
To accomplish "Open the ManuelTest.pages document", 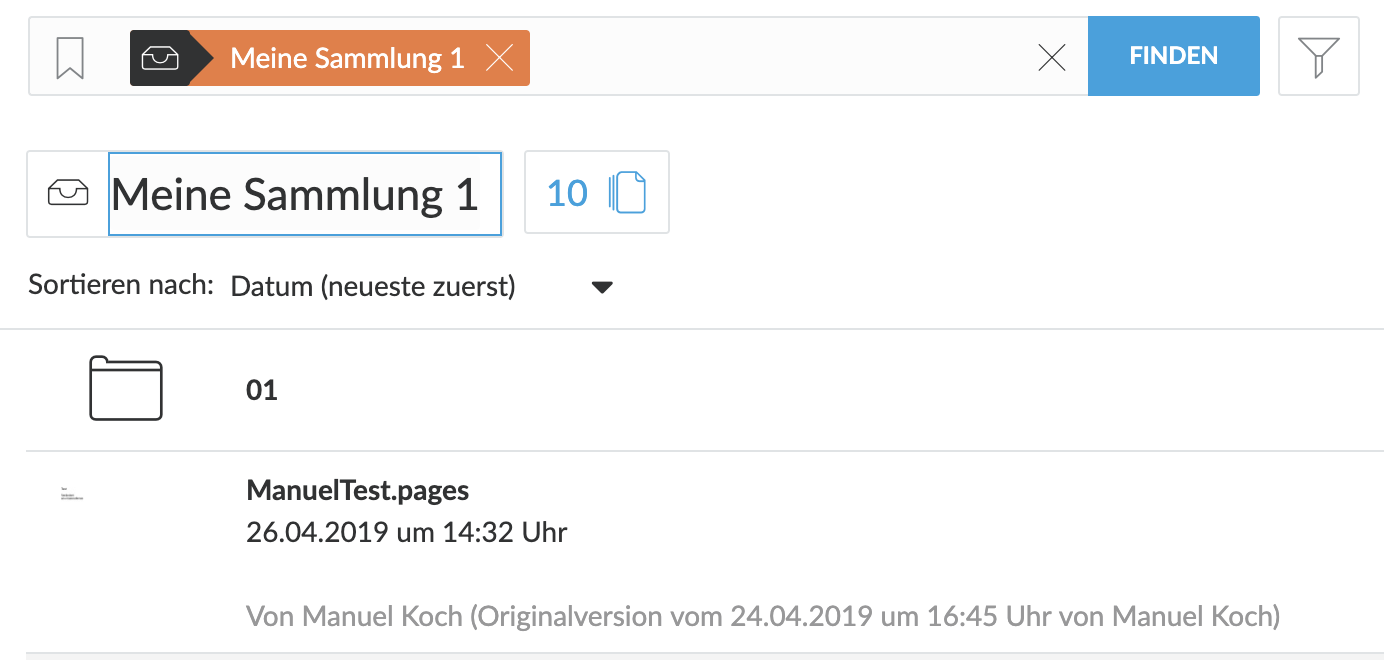I will 358,490.
